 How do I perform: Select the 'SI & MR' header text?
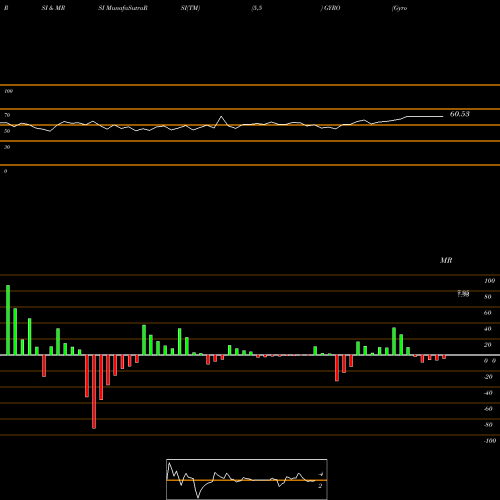point(53,8)
